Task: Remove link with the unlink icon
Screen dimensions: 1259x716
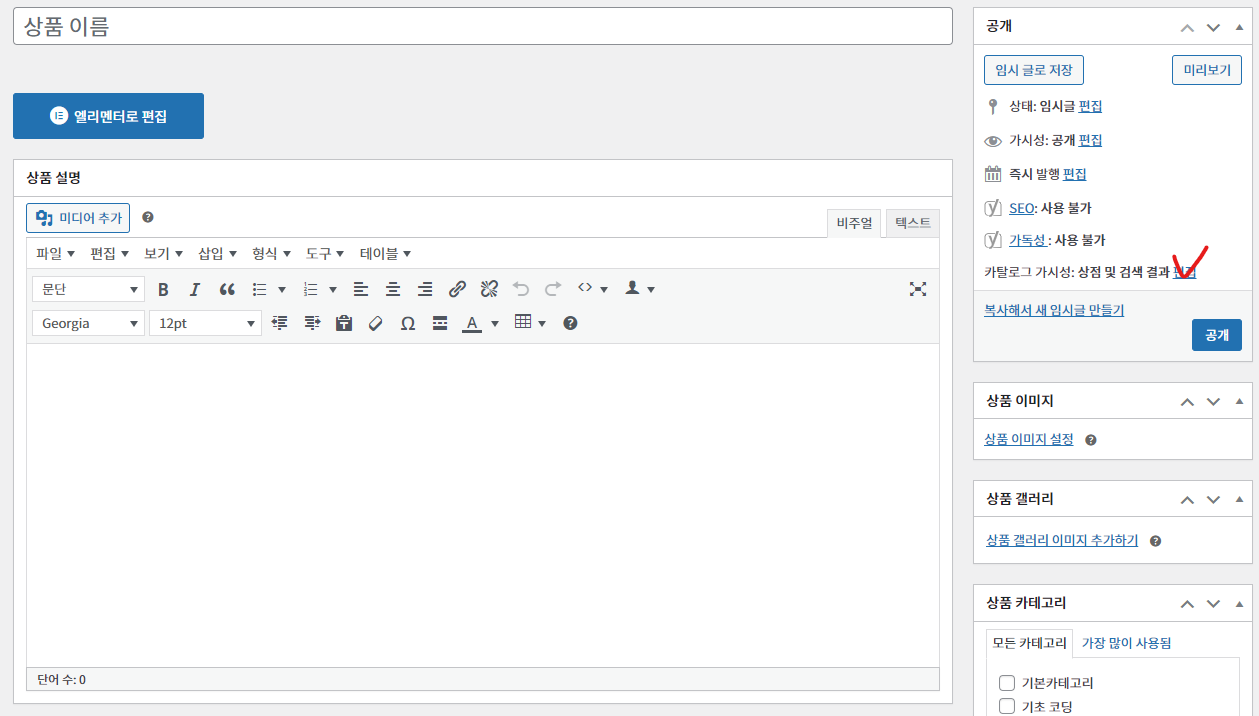Action: (489, 290)
